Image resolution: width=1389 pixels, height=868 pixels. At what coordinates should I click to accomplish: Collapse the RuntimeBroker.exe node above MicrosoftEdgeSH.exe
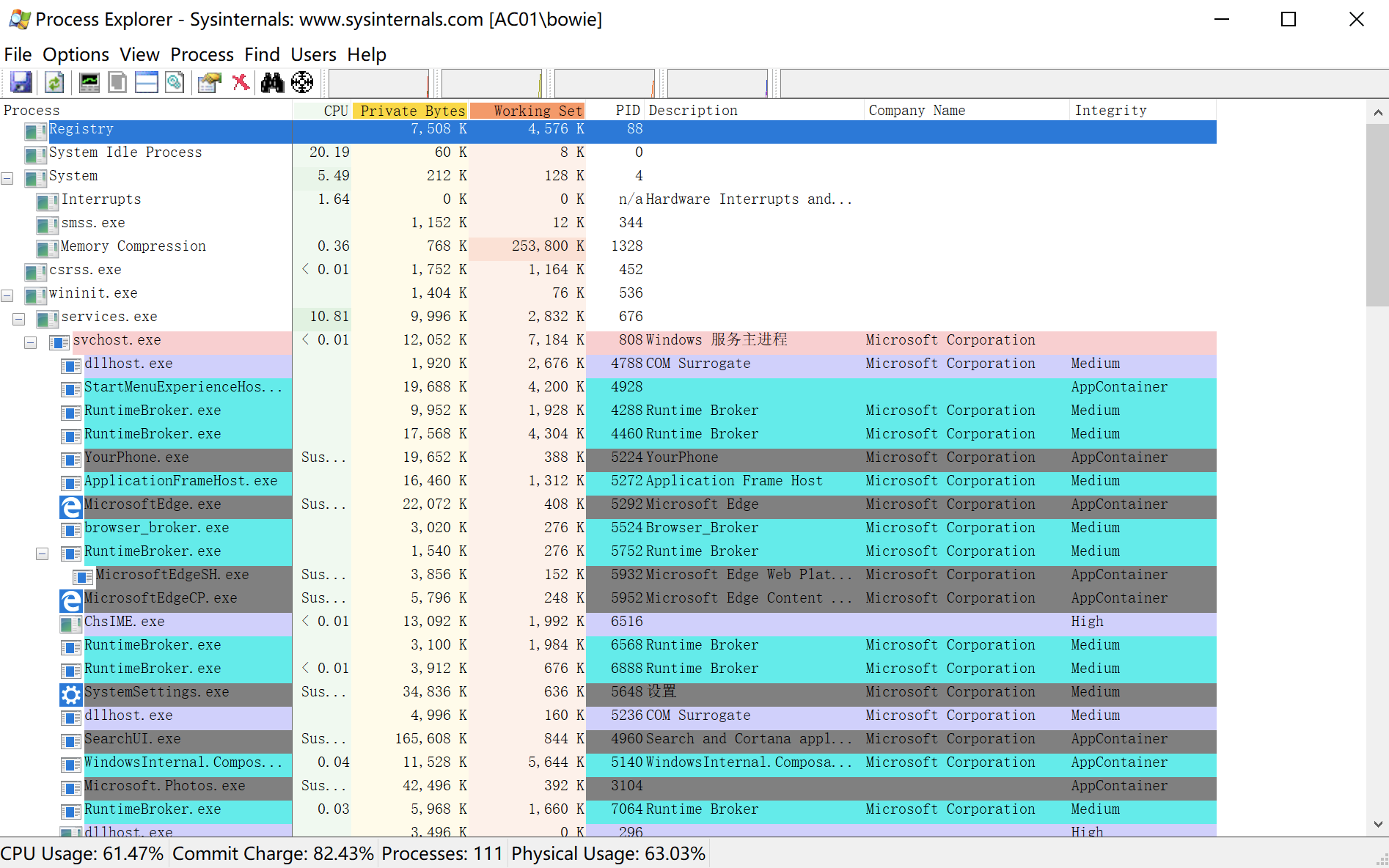pyautogui.click(x=42, y=553)
